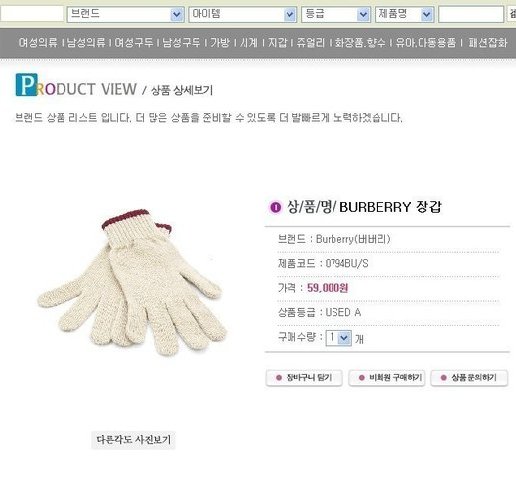Open the 등급 grade dropdown

[336, 14]
